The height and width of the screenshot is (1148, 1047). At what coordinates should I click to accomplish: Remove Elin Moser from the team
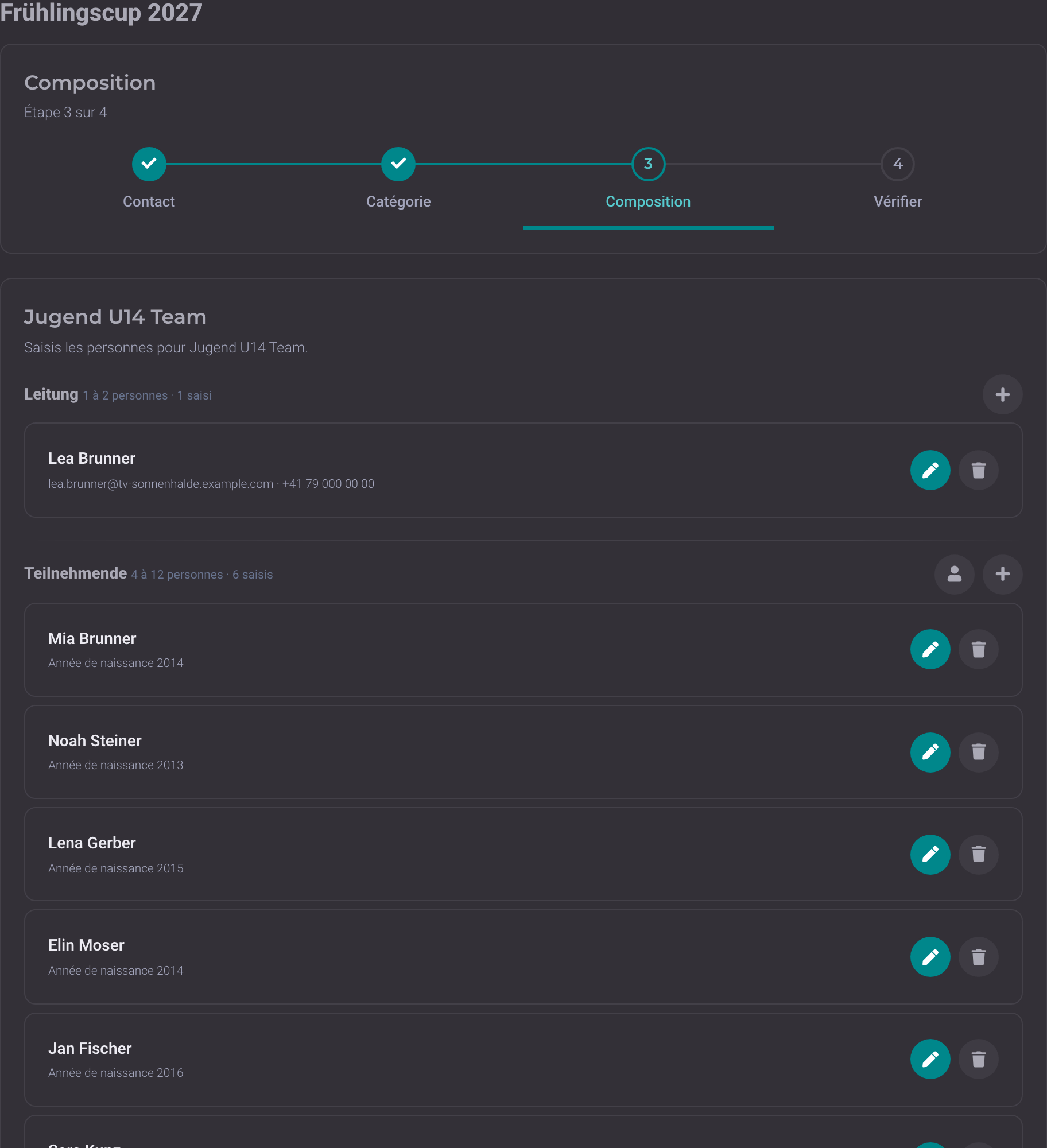(x=978, y=957)
